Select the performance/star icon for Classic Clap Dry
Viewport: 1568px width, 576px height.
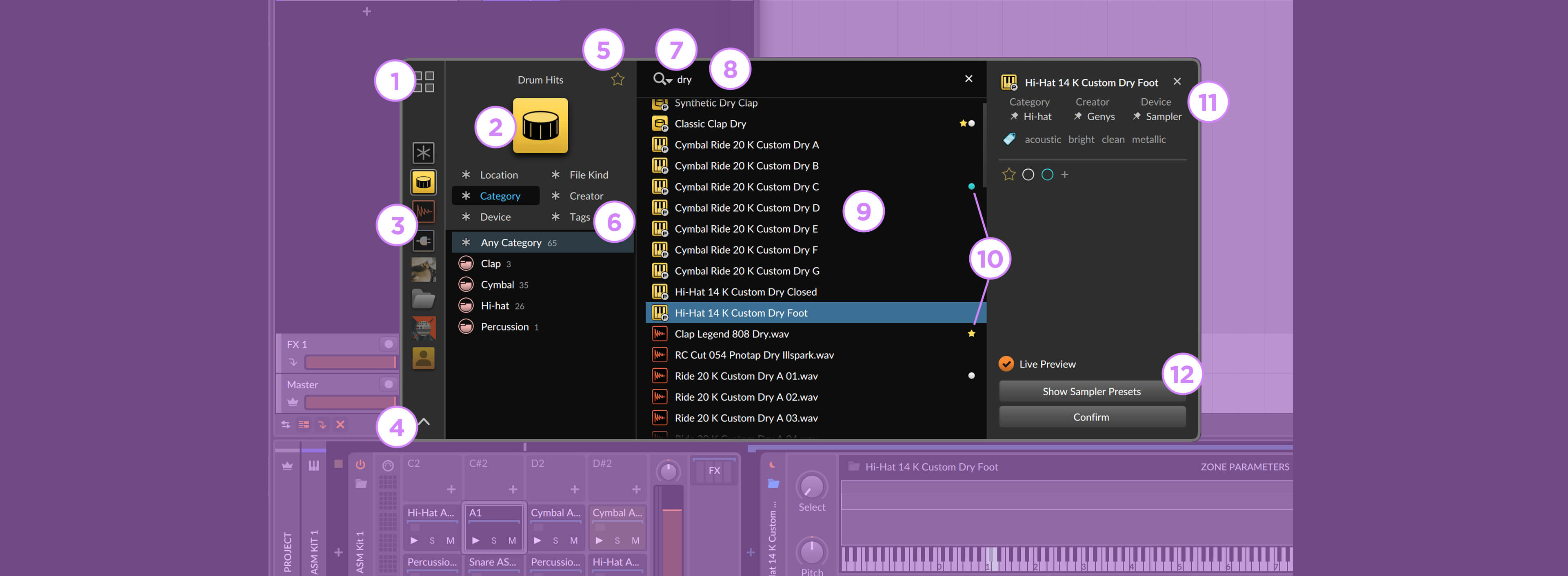point(958,123)
